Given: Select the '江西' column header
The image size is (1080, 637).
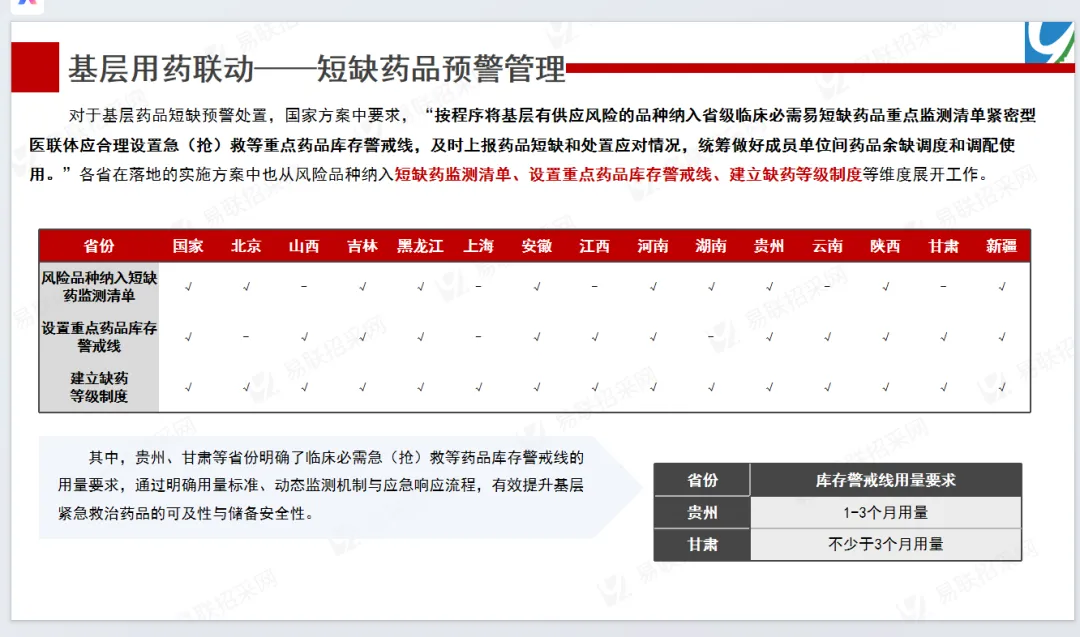Looking at the screenshot, I should (x=594, y=246).
